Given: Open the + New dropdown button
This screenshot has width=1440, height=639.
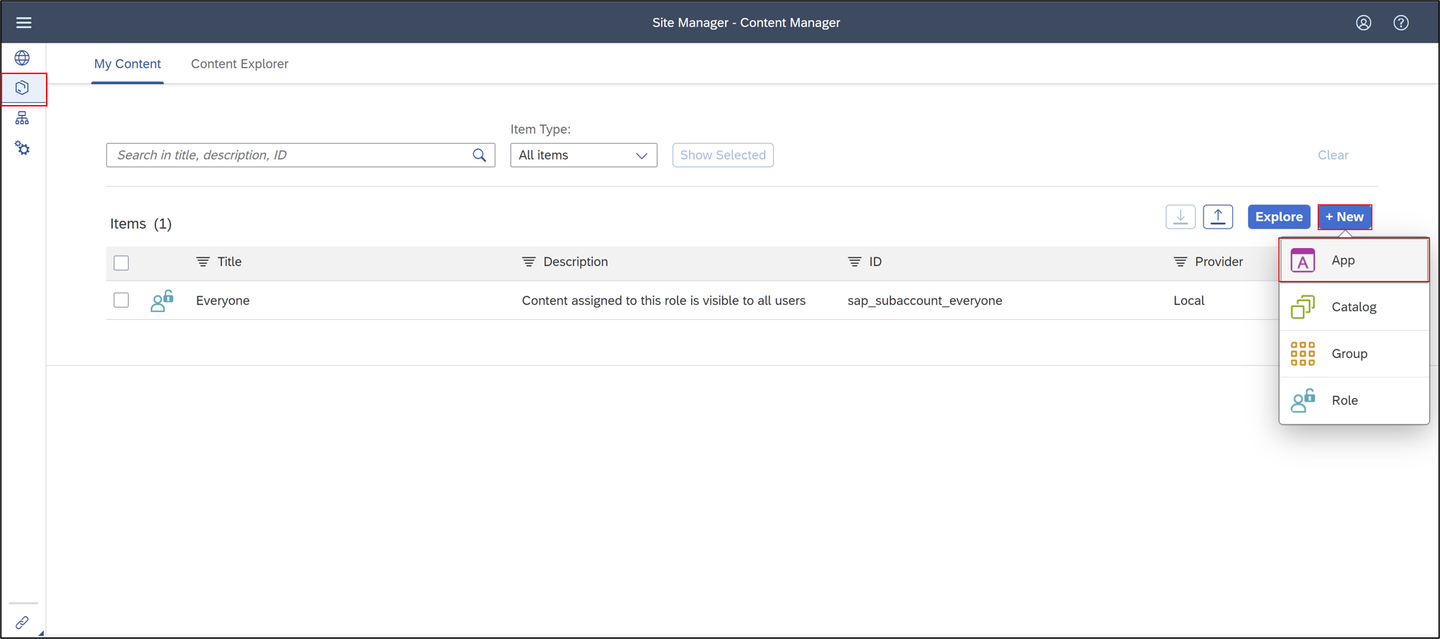Looking at the screenshot, I should click(1344, 217).
